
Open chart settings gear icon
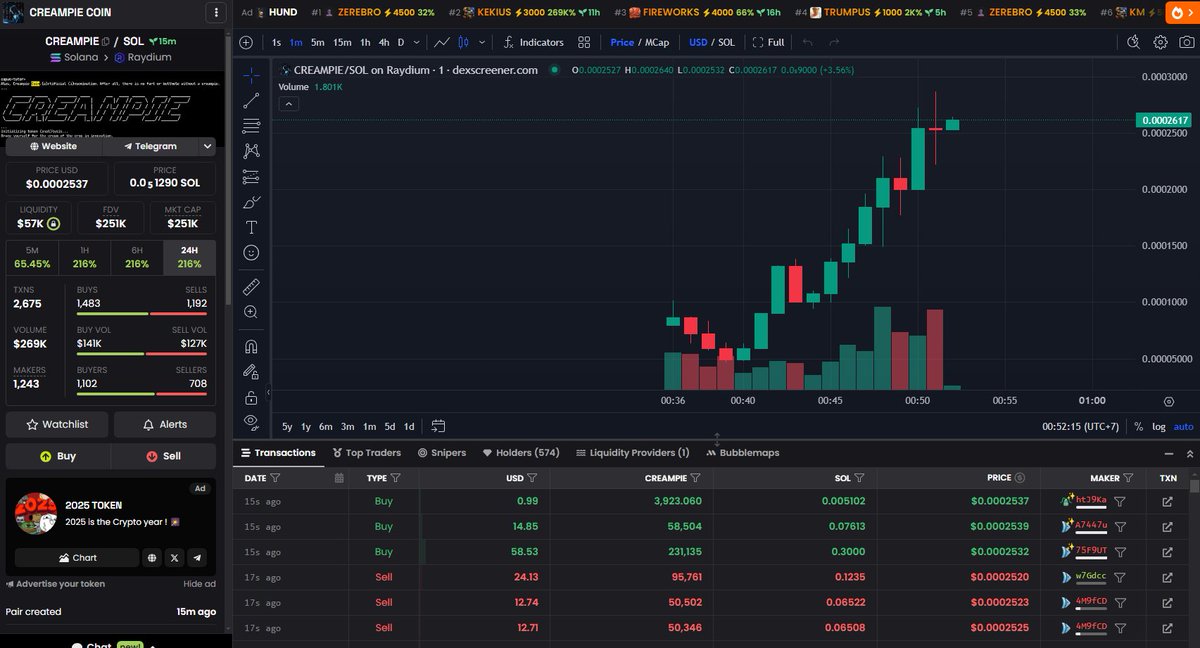1160,42
